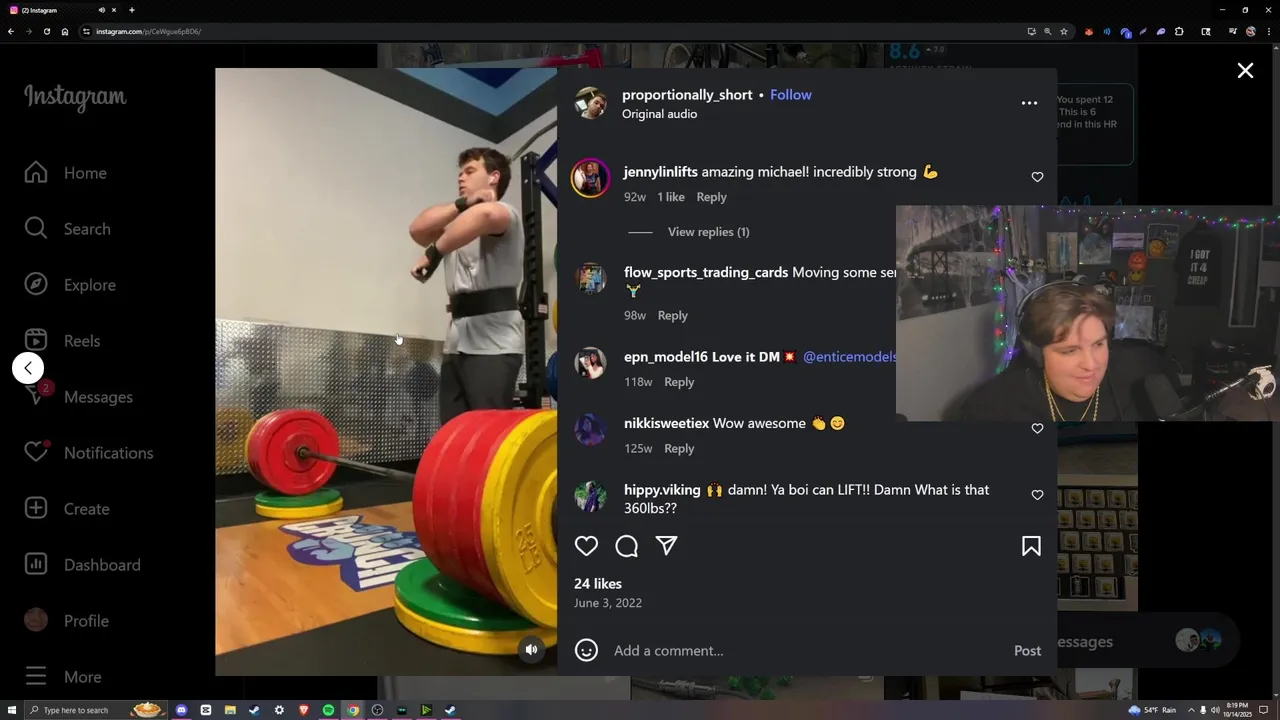This screenshot has width=1280, height=720.
Task: Open the post's three-dot options menu
Action: coord(1029,103)
